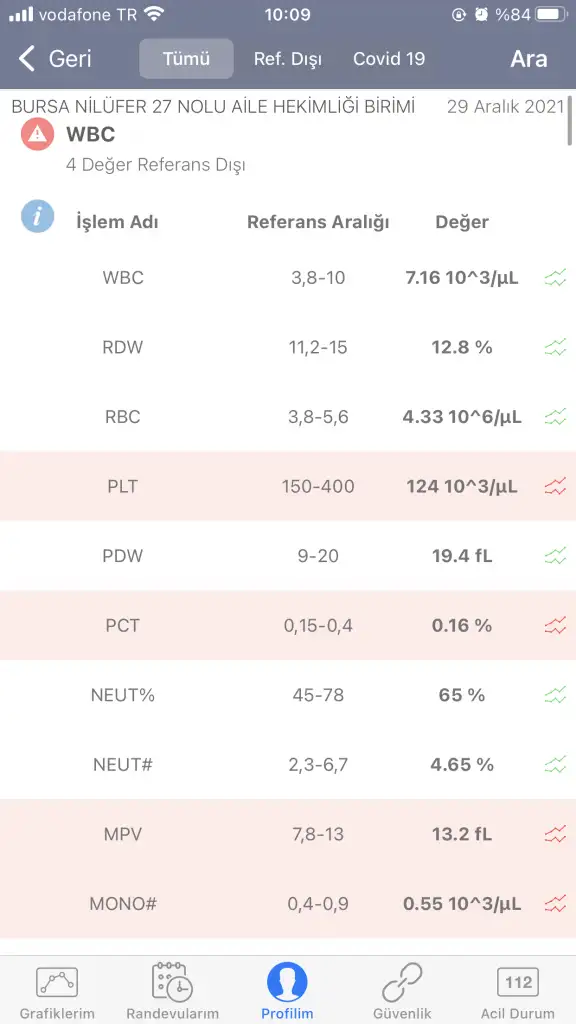Tap the Ara search button
576x1024 pixels.
tap(529, 59)
